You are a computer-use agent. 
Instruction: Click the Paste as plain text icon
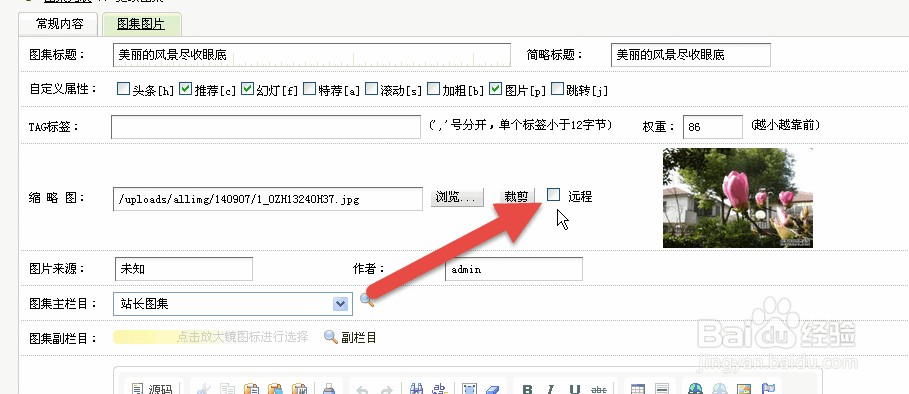coord(275,389)
